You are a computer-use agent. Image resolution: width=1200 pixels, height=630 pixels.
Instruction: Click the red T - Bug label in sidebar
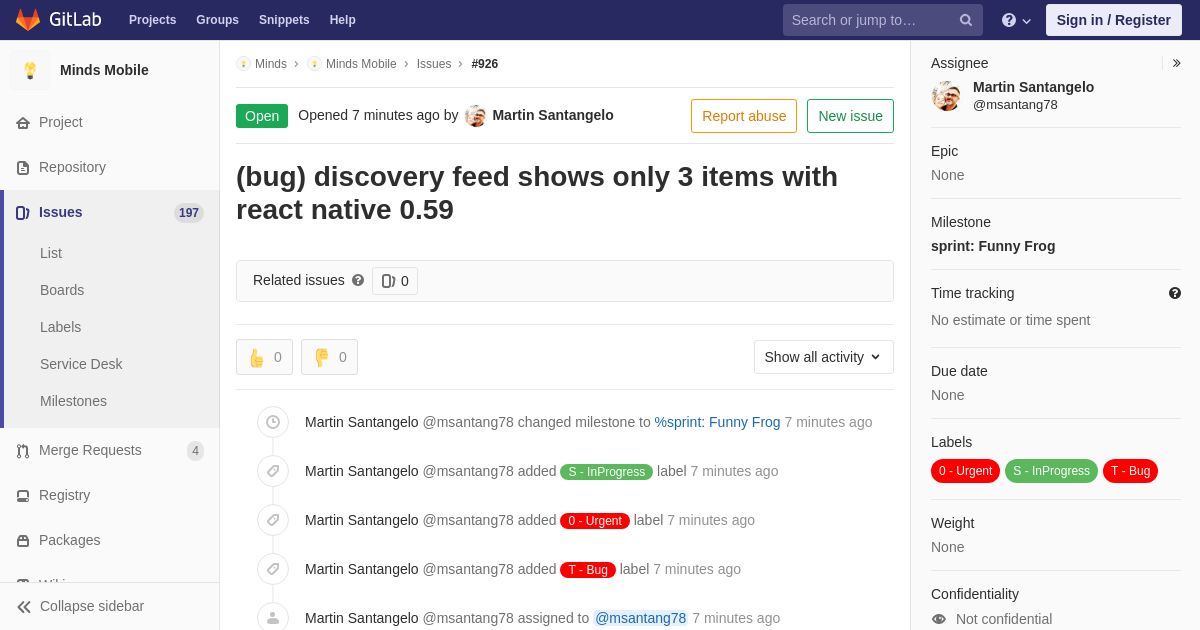click(1130, 471)
